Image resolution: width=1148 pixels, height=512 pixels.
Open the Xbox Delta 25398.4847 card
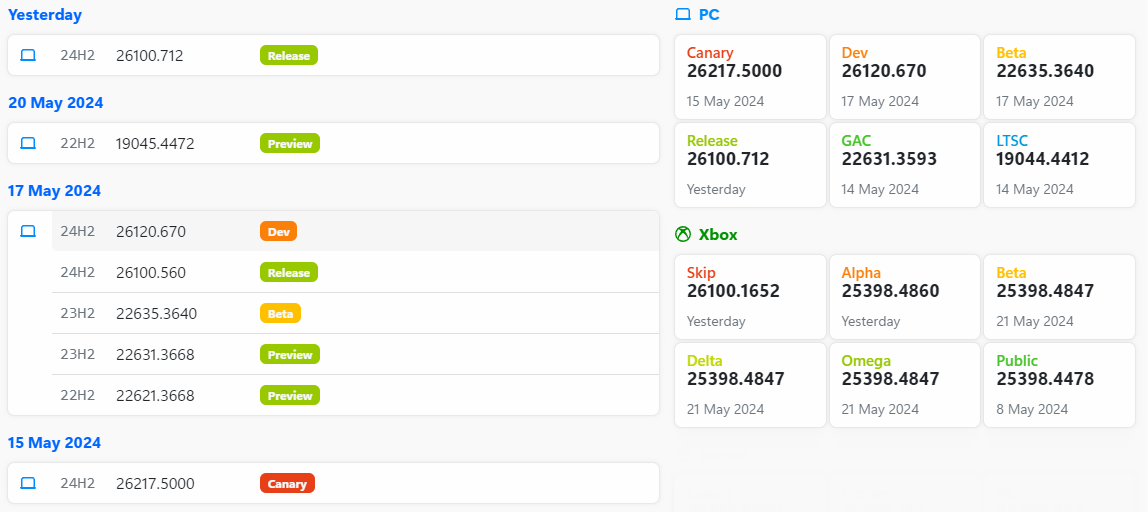[x=750, y=385]
